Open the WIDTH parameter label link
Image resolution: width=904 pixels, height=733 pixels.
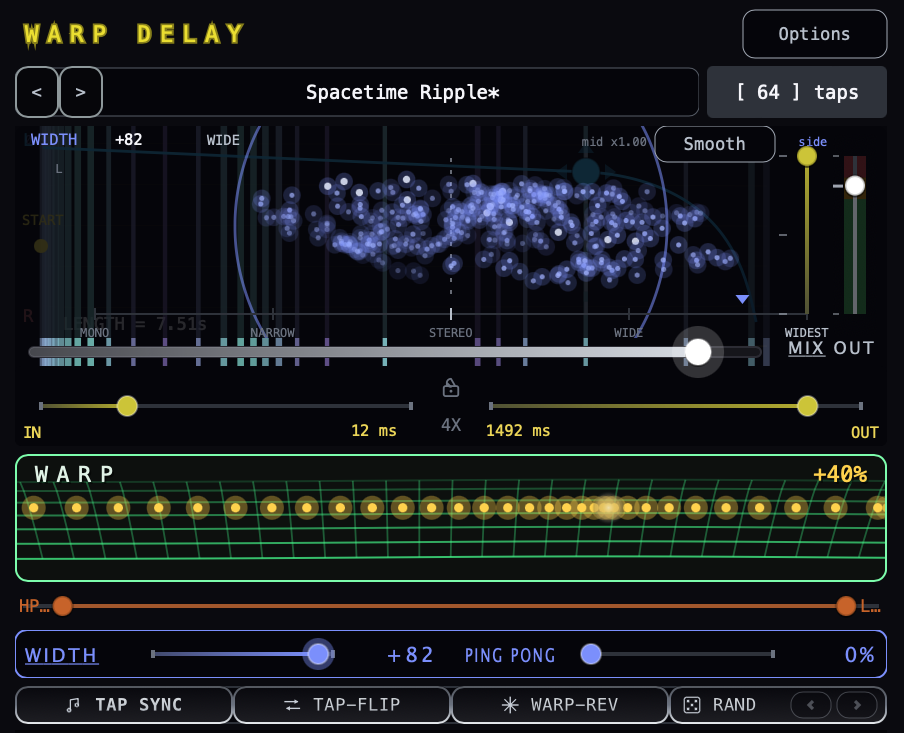coord(61,655)
